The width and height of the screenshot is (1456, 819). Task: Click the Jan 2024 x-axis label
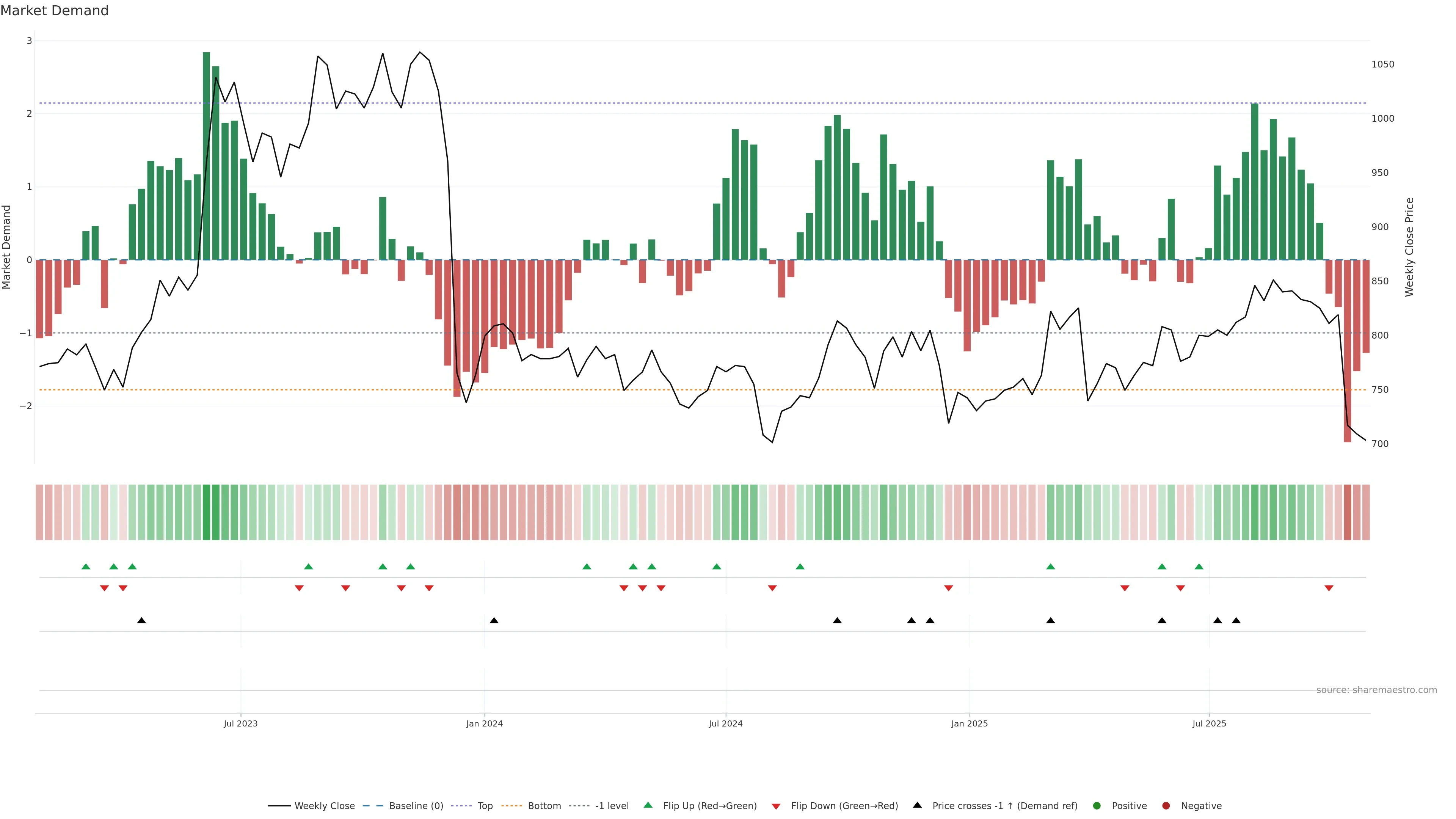pyautogui.click(x=484, y=723)
